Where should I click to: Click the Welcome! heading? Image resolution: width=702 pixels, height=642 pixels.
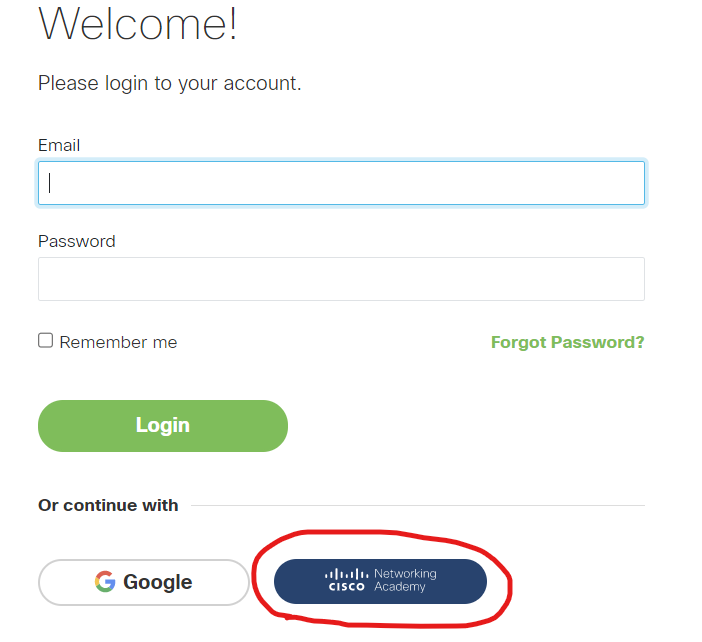[x=138, y=24]
